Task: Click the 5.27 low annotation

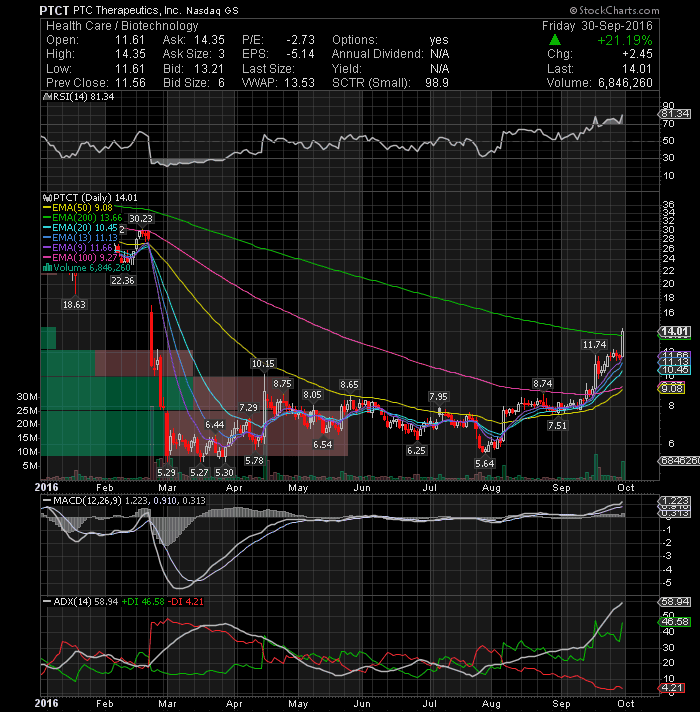Action: [199, 472]
